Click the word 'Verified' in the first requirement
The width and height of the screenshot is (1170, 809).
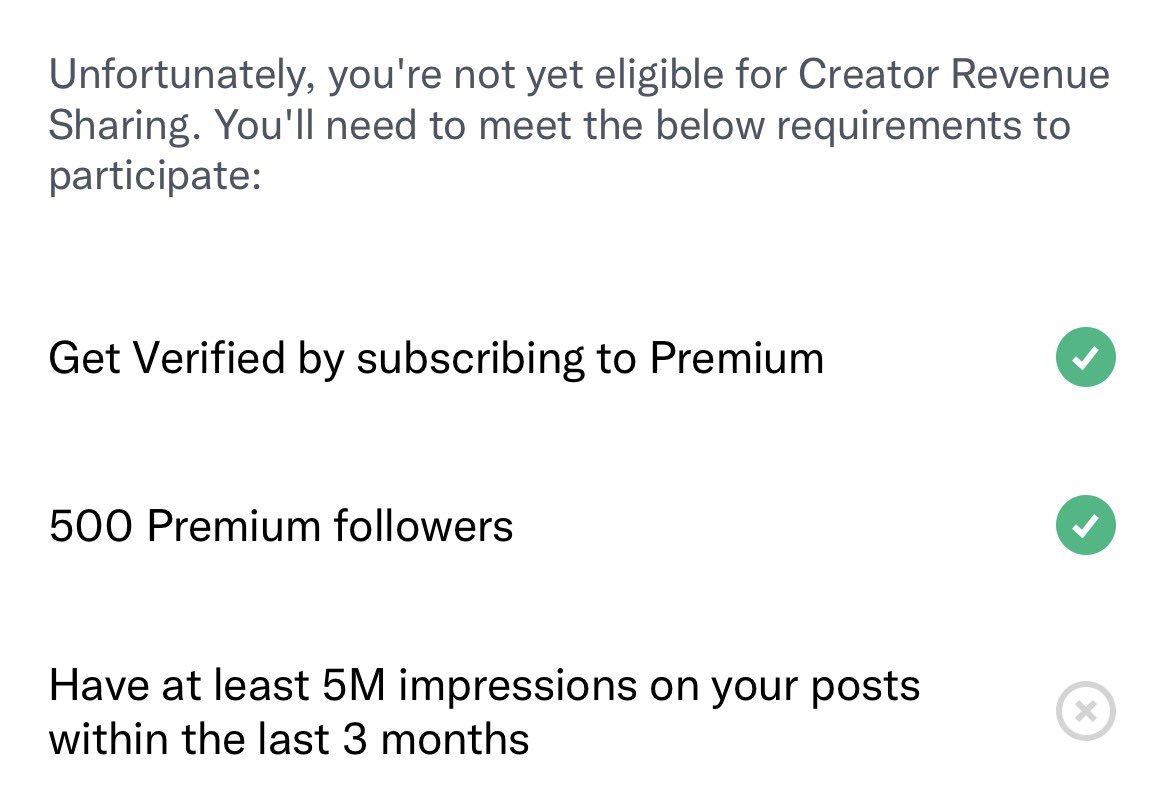209,357
